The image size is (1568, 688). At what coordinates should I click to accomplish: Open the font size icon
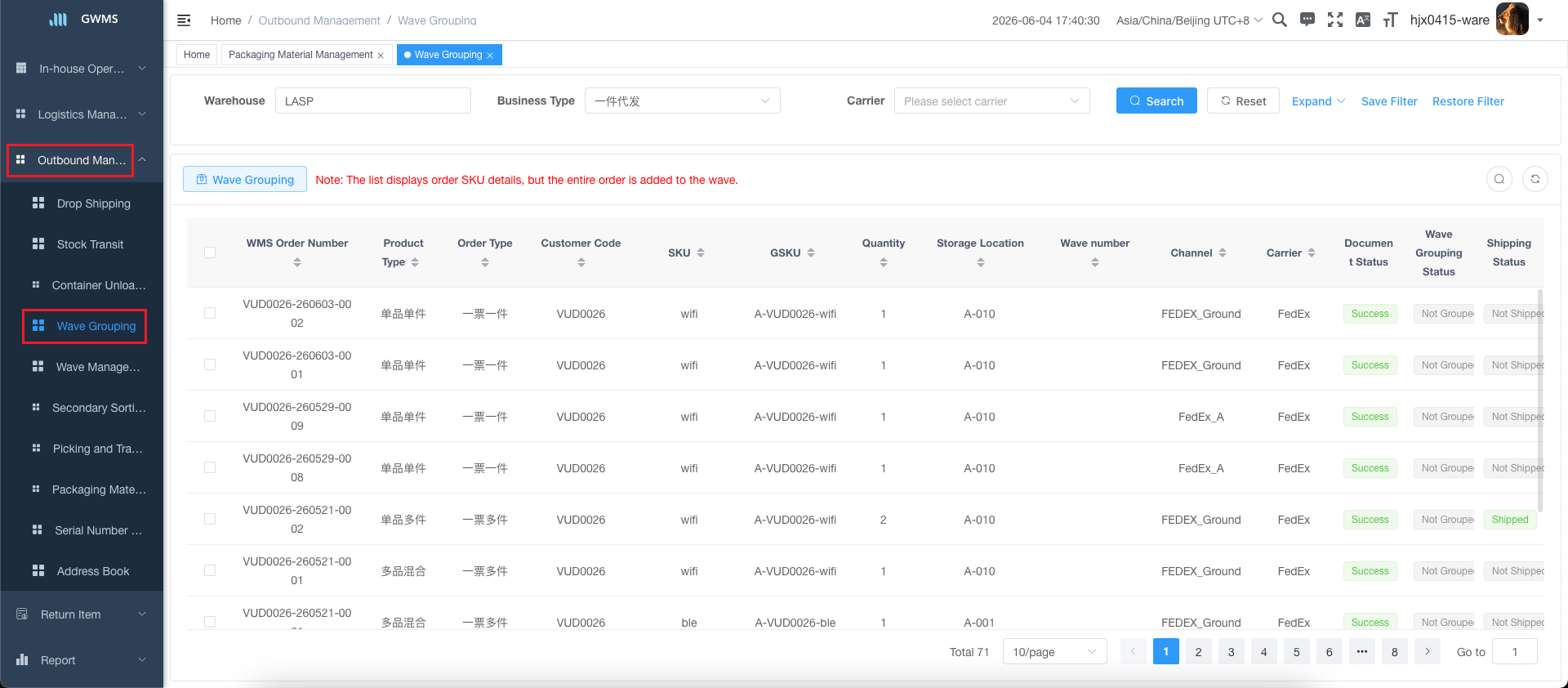(x=1390, y=20)
